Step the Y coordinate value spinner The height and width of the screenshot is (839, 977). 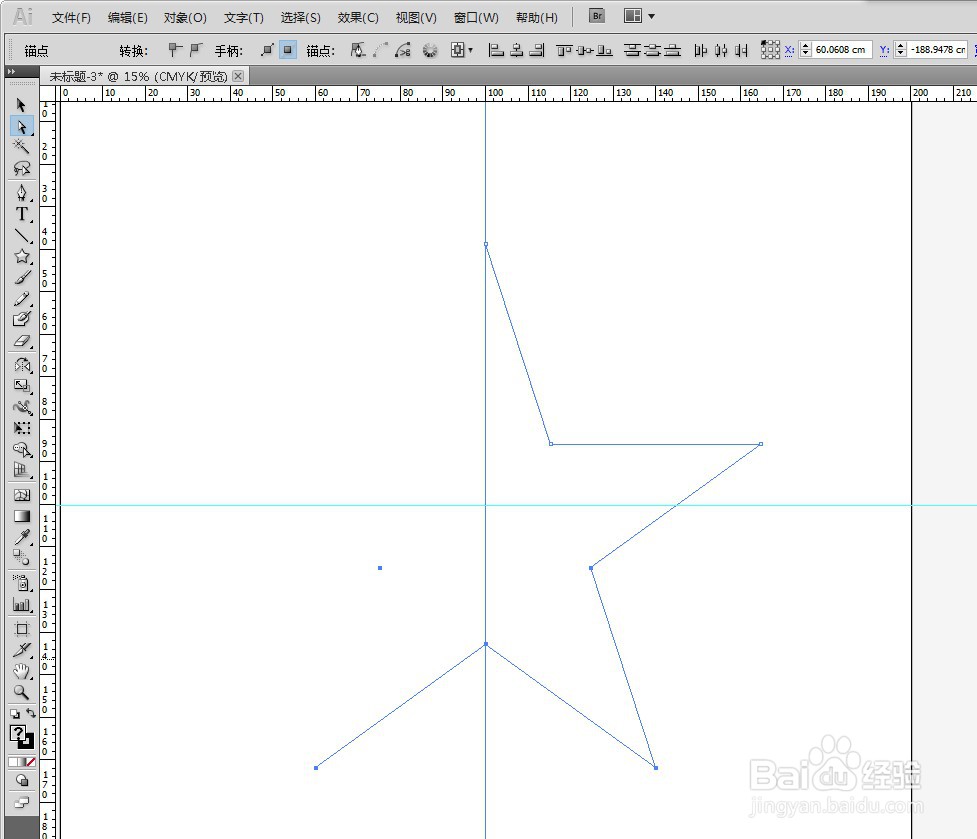tap(900, 49)
